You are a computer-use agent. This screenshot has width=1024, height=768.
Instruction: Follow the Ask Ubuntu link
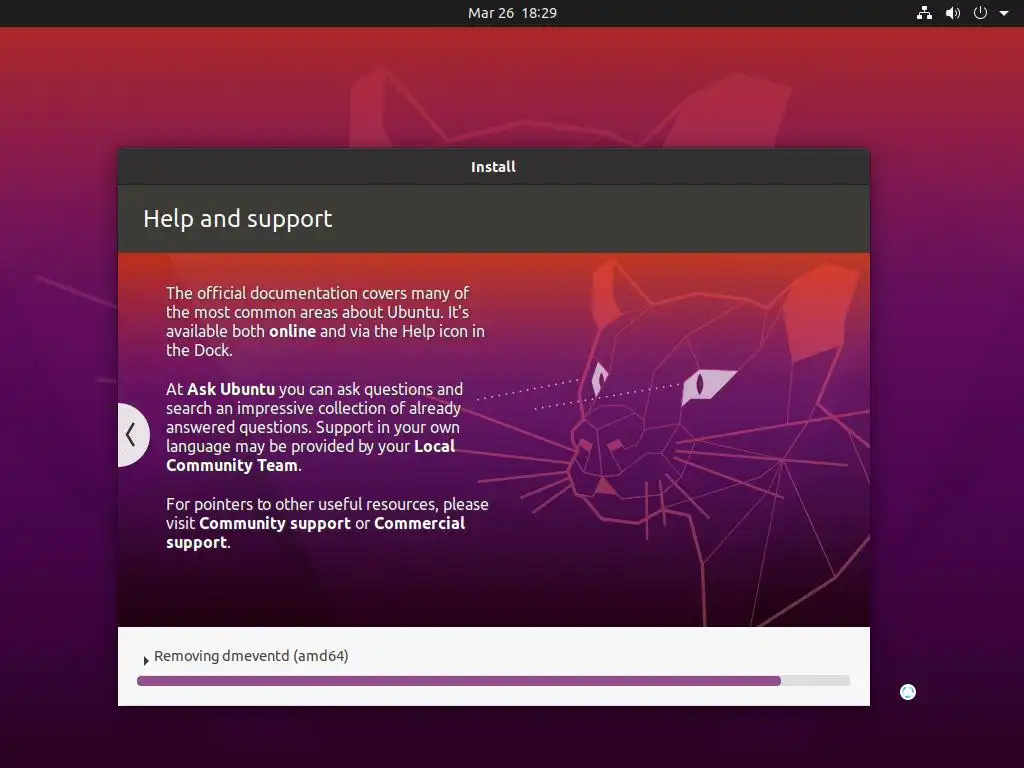tap(231, 389)
